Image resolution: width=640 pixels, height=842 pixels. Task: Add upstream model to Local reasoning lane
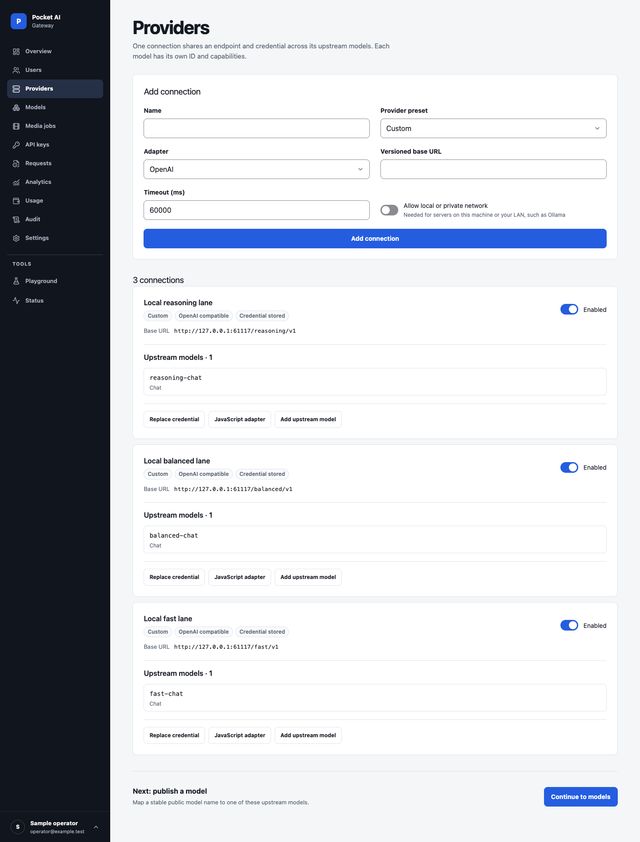[308, 419]
